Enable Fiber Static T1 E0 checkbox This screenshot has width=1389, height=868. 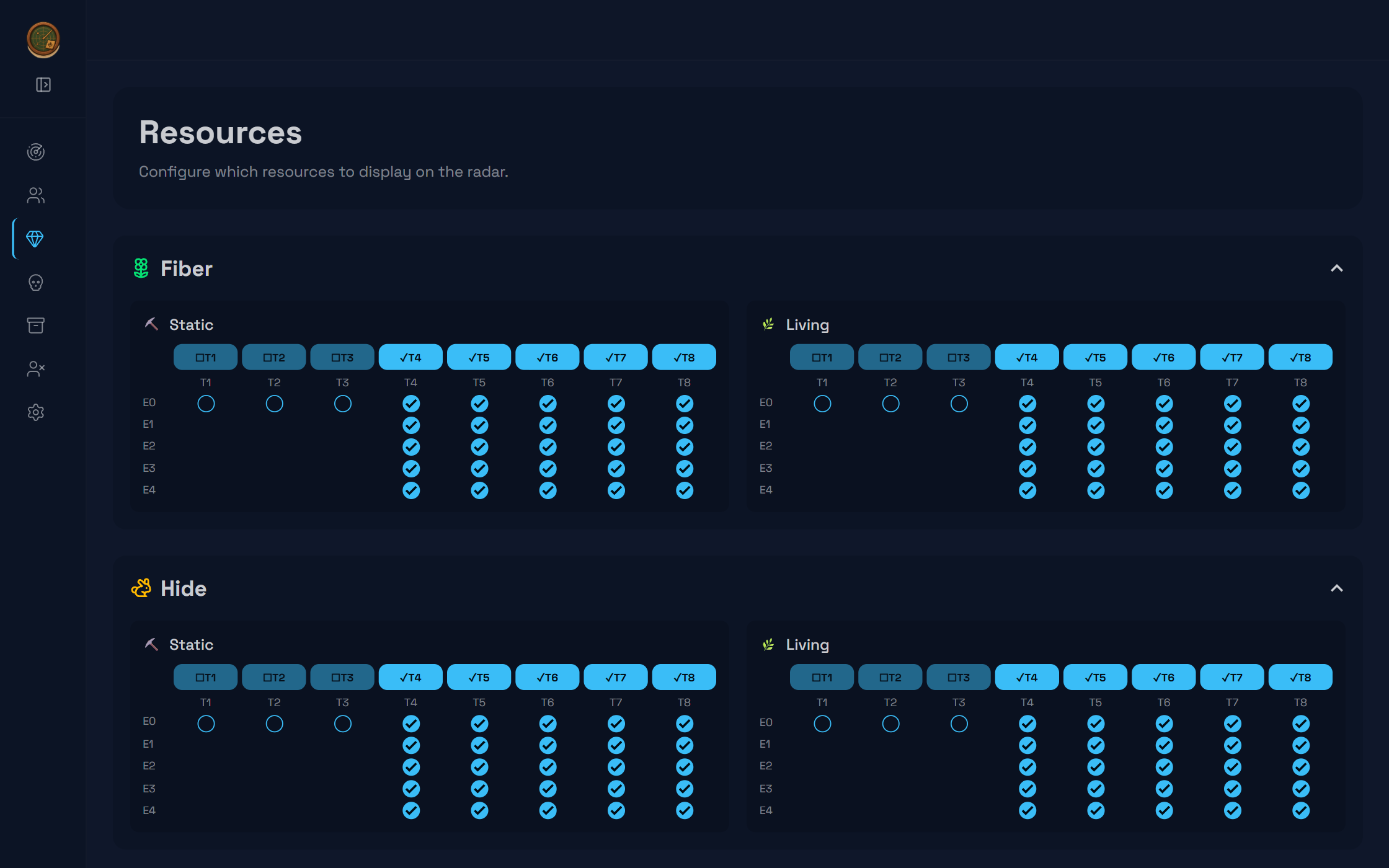(206, 404)
